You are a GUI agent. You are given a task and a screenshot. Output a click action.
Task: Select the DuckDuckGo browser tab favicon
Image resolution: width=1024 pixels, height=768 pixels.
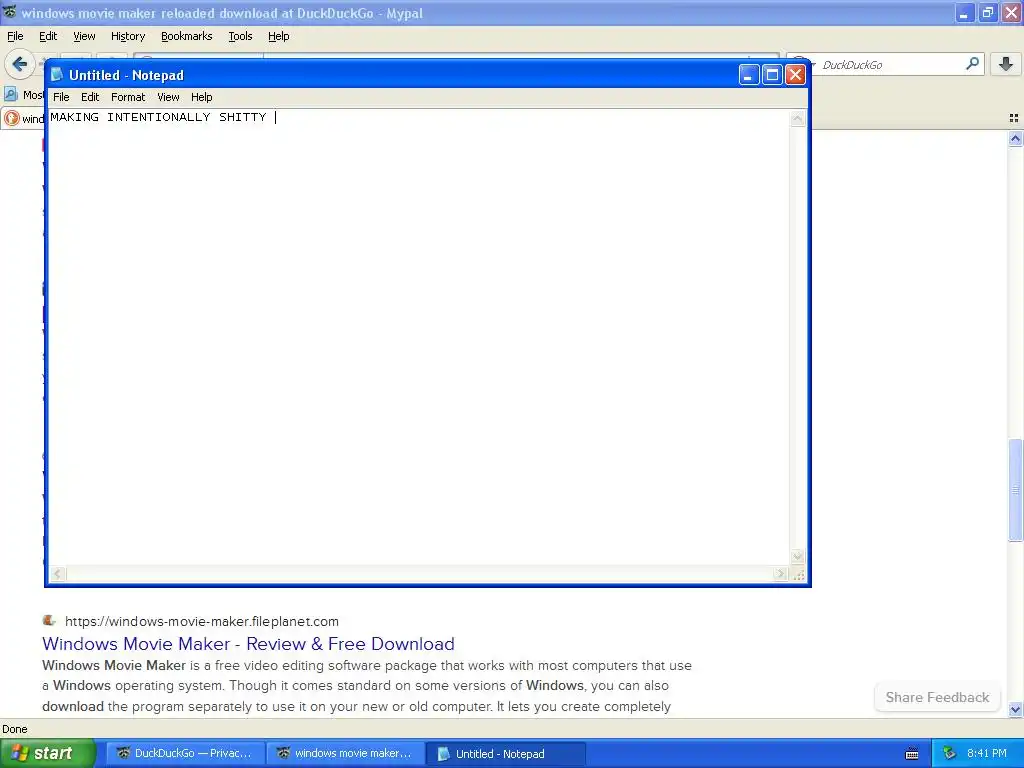pyautogui.click(x=12, y=118)
